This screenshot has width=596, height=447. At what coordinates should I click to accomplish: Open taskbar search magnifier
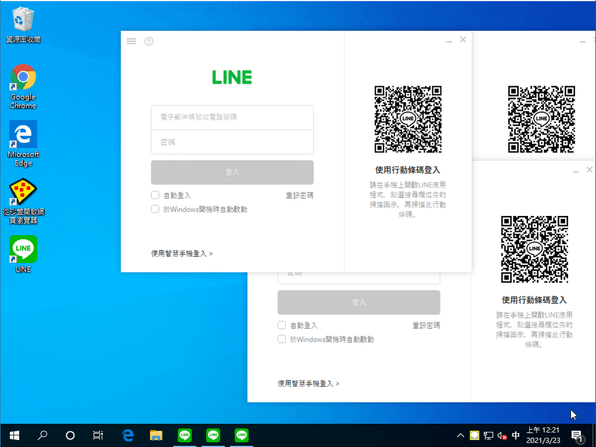click(42, 435)
